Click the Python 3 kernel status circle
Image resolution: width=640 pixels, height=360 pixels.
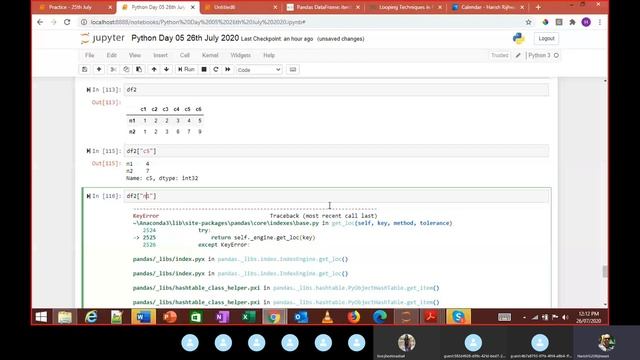pyautogui.click(x=556, y=55)
